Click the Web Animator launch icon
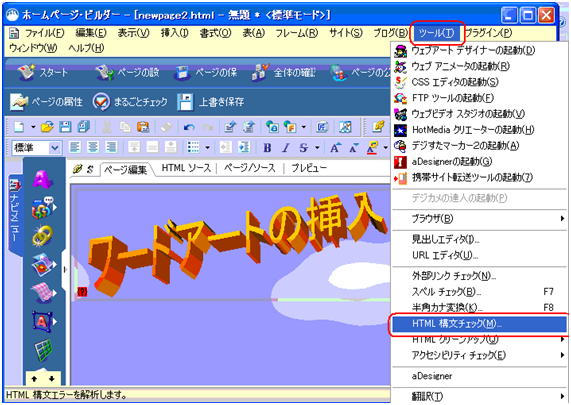Image resolution: width=571 pixels, height=405 pixels. 401,66
